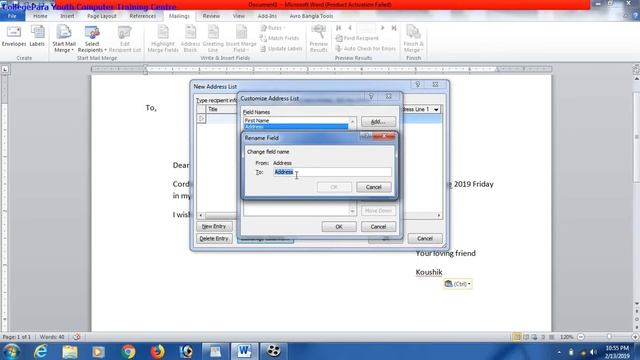Open Internet Explorer from taskbar

[40, 351]
